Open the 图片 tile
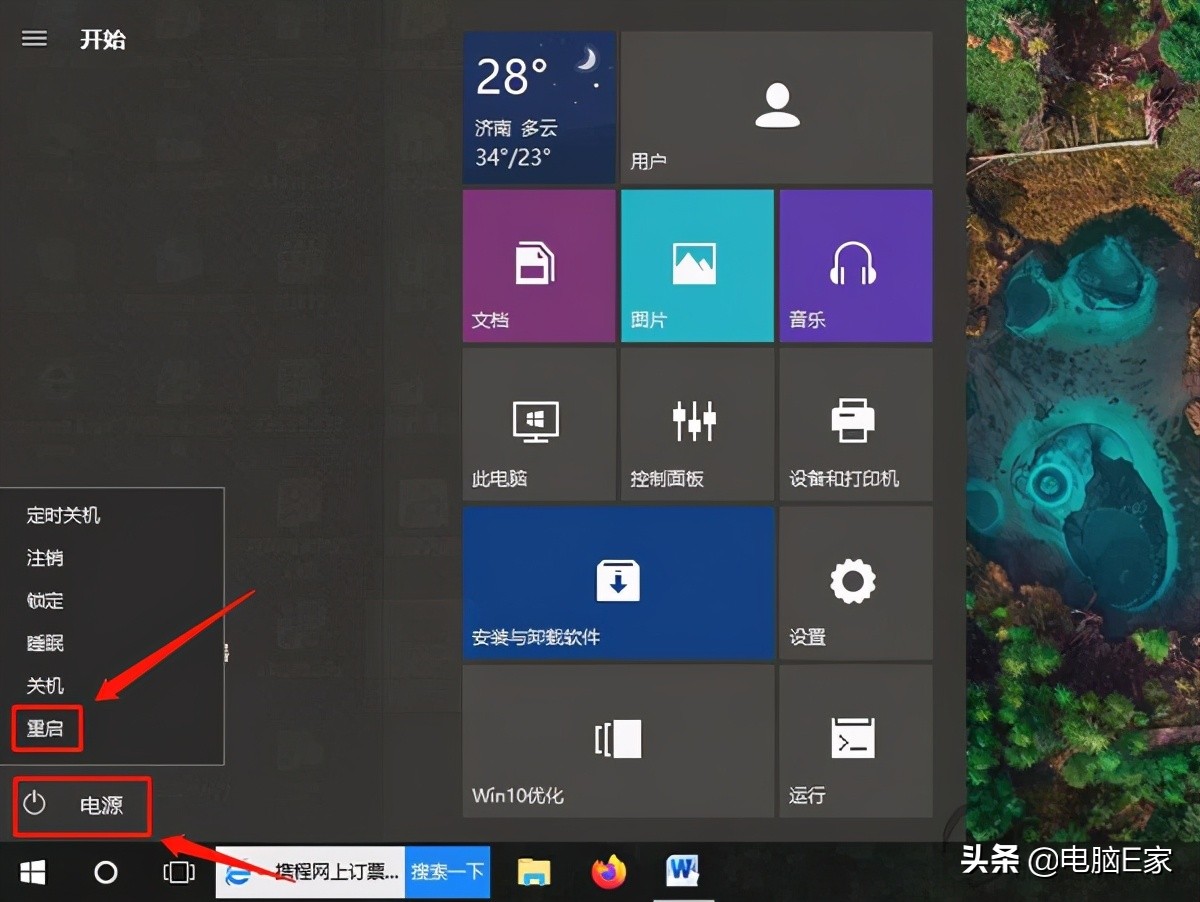 pos(697,265)
